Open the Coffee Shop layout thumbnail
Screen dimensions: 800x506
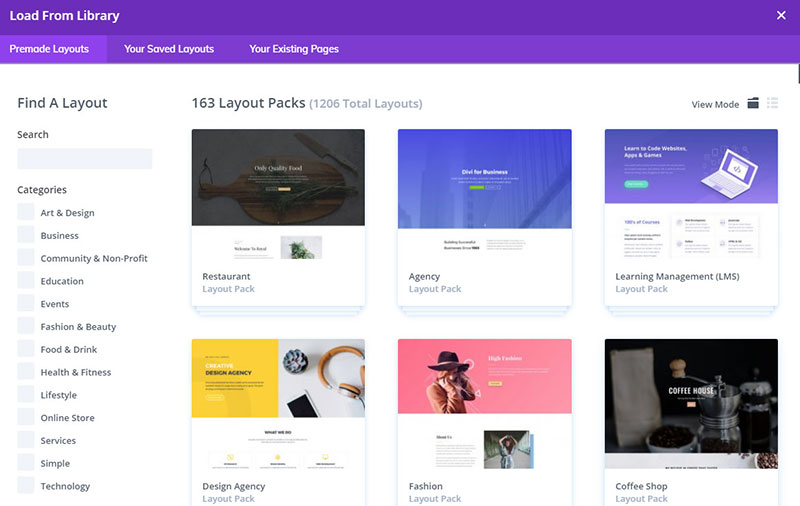tap(691, 404)
